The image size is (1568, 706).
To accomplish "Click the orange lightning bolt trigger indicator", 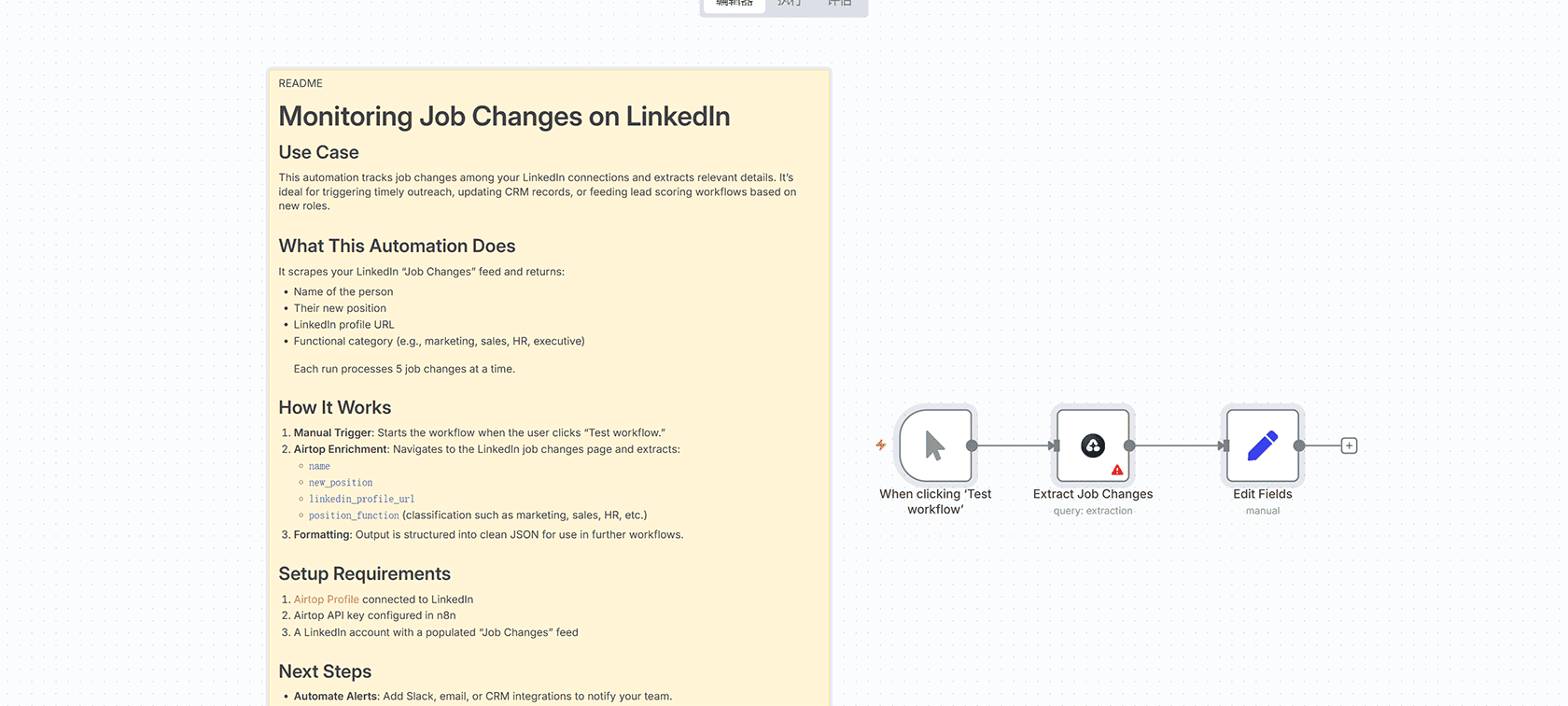I will pos(880,445).
